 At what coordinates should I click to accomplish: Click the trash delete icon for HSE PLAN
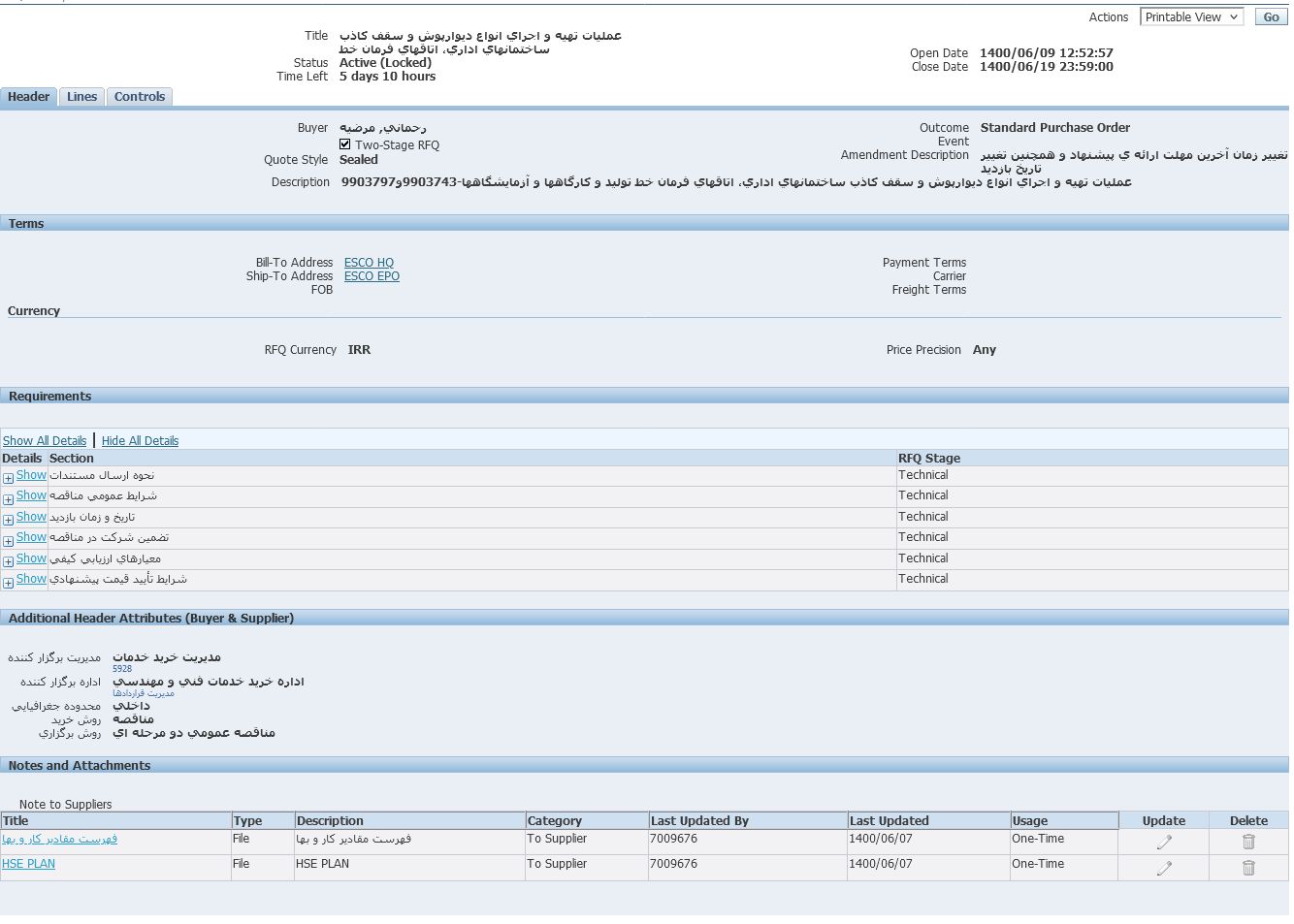click(x=1248, y=868)
